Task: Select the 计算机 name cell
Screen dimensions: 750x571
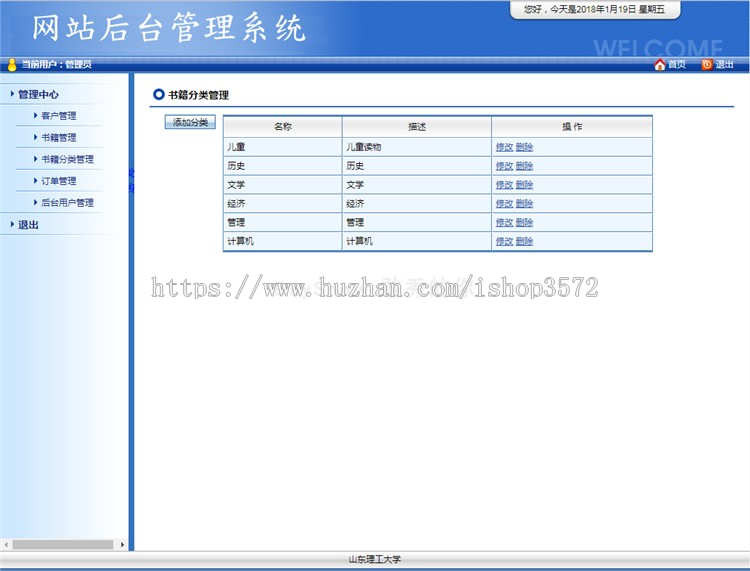Action: 283,241
